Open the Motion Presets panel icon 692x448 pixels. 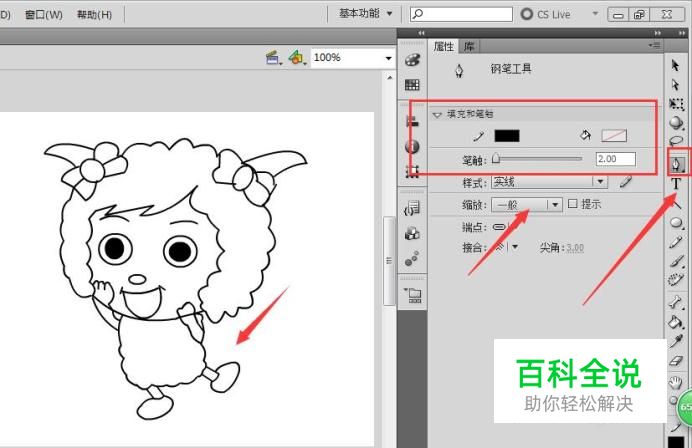coord(412,259)
